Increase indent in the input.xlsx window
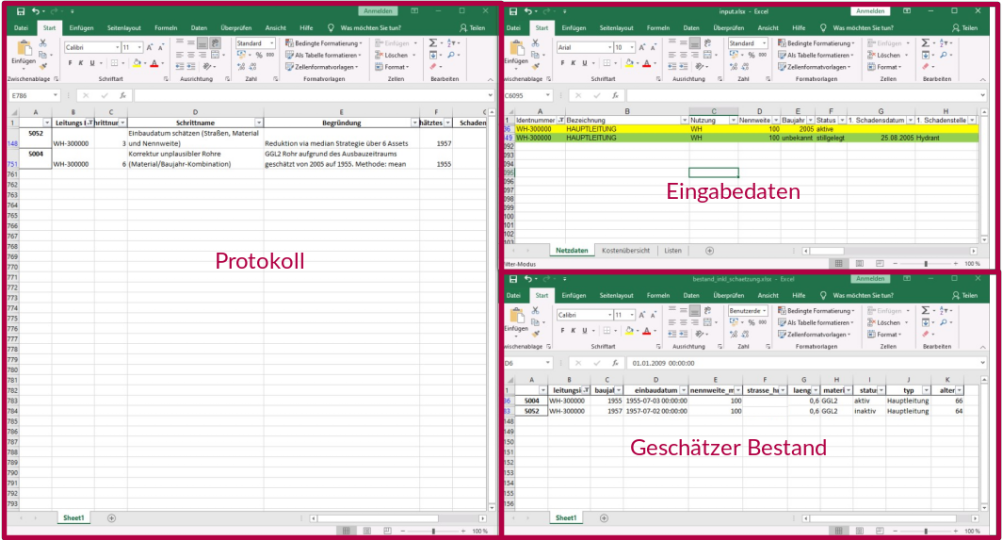This screenshot has width=1002, height=540. click(683, 66)
